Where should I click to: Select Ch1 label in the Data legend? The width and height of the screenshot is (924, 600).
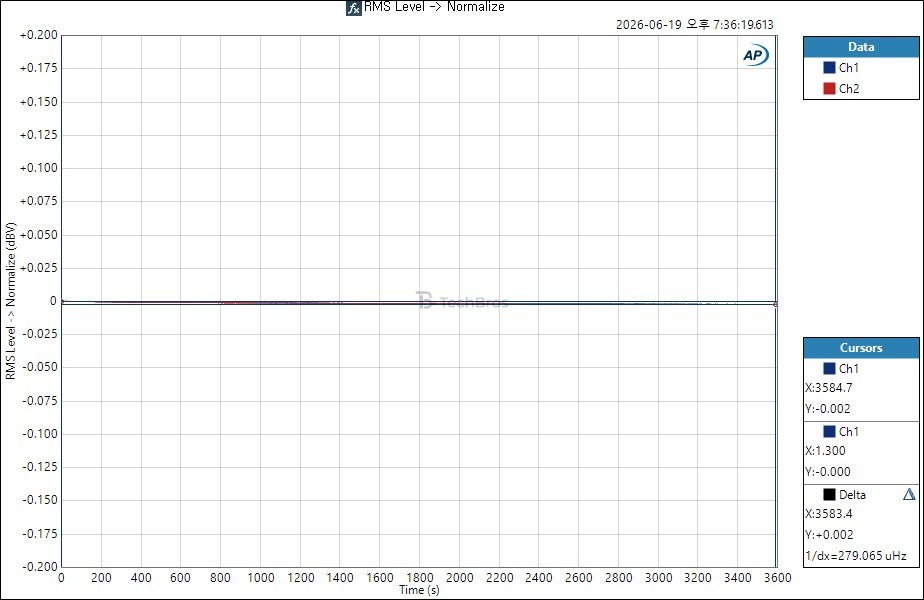coord(849,68)
